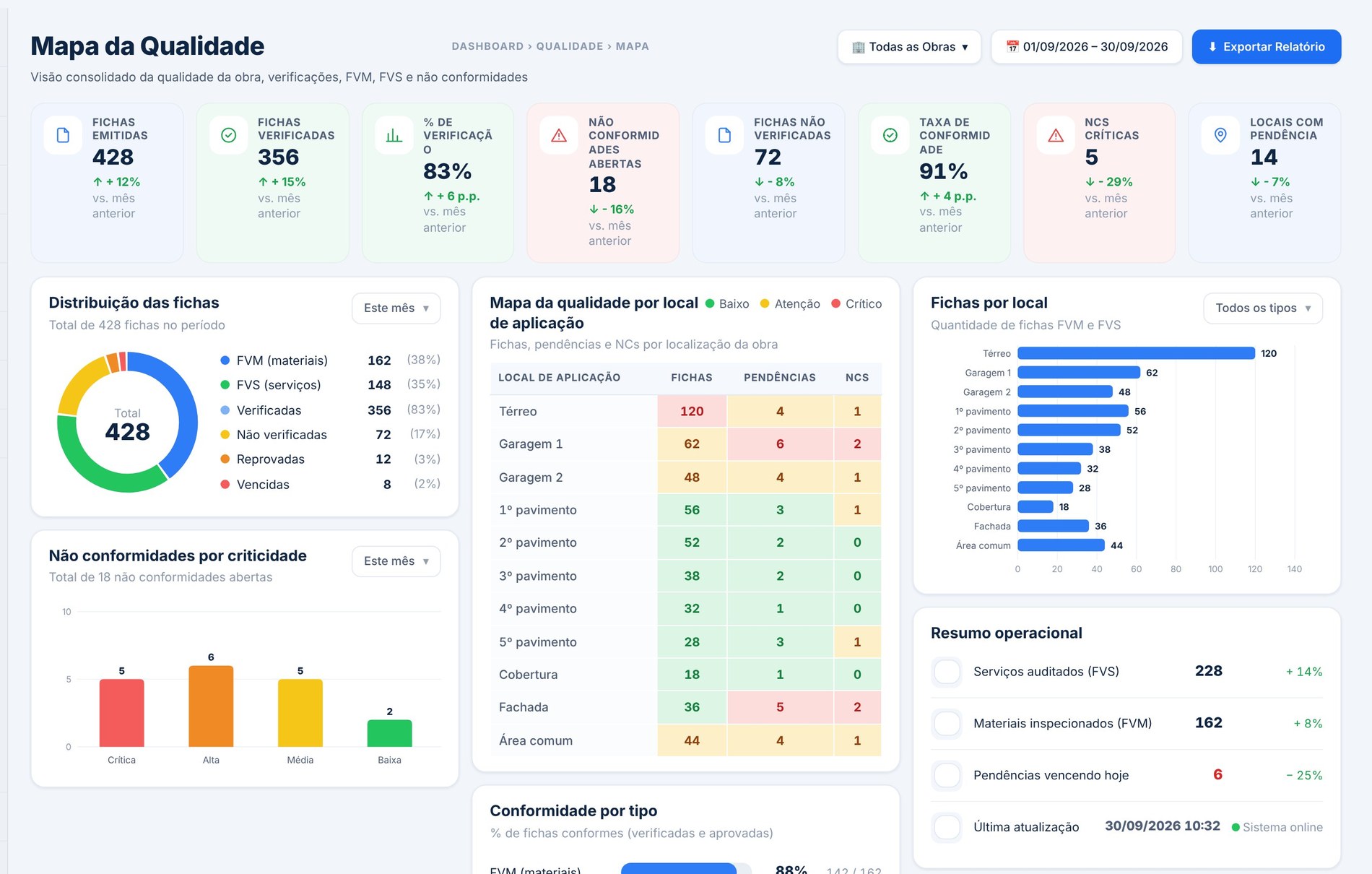Viewport: 1372px width, 874px height.
Task: Click the Serviços auditados (FVS) row icon
Action: [x=947, y=672]
